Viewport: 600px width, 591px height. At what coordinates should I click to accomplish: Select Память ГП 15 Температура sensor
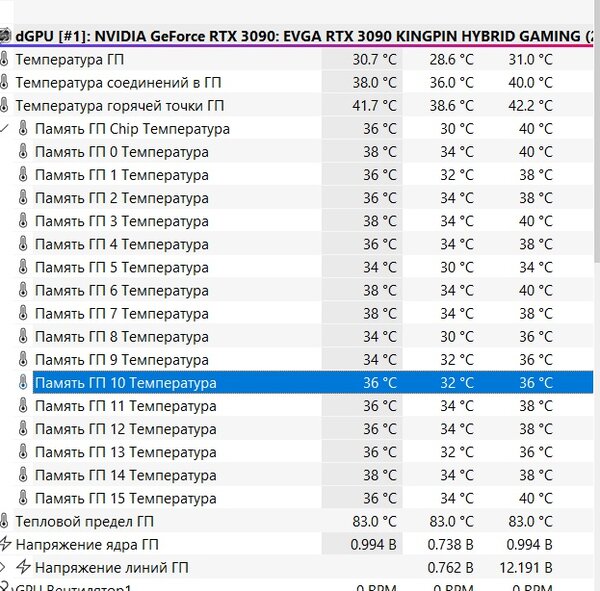point(126,498)
